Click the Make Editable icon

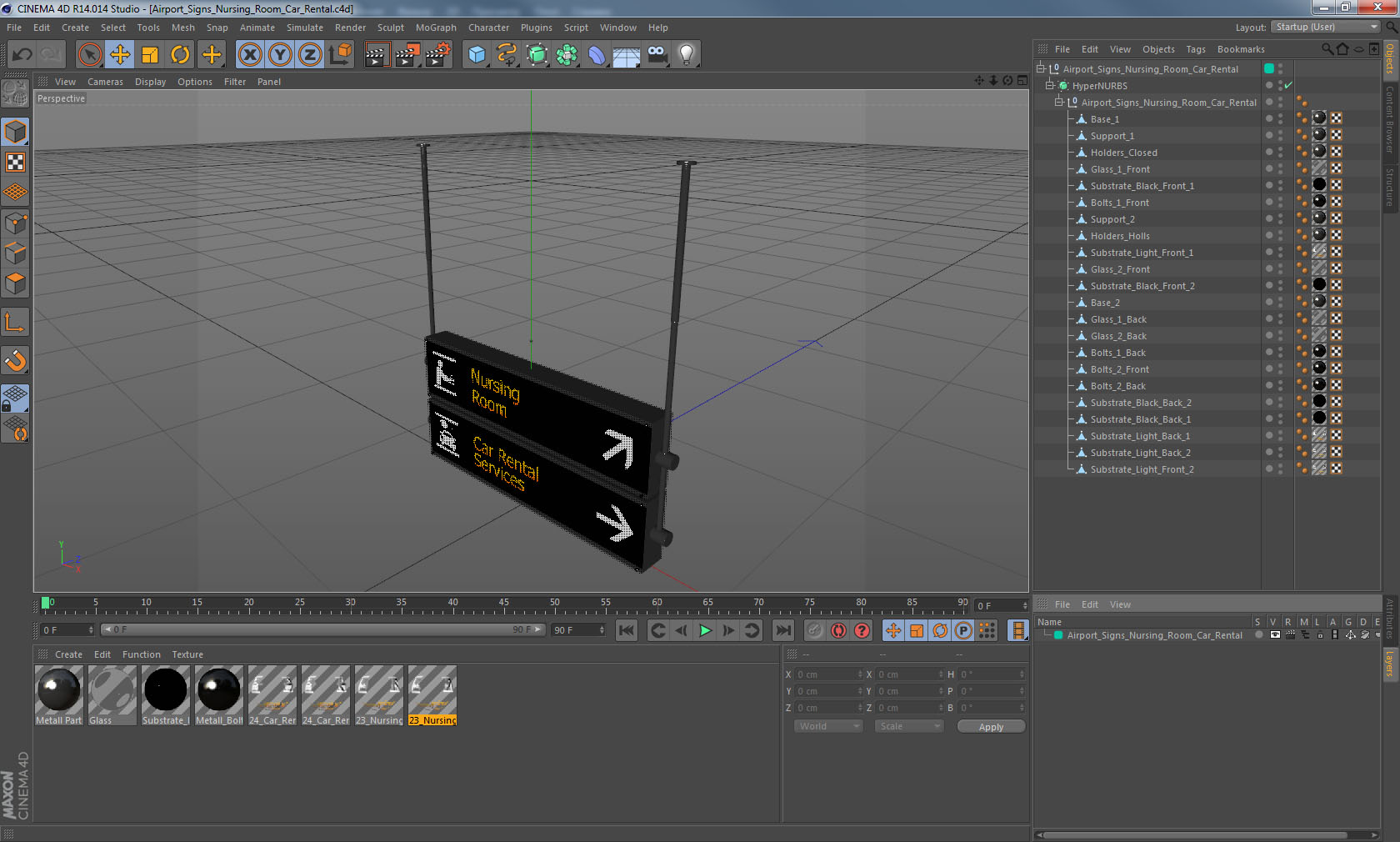pos(15,94)
